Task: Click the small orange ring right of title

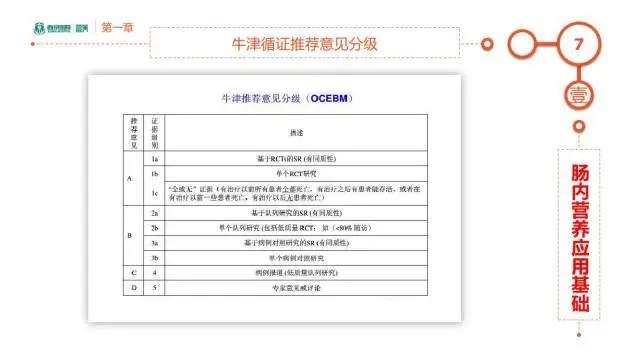Action: click(487, 44)
